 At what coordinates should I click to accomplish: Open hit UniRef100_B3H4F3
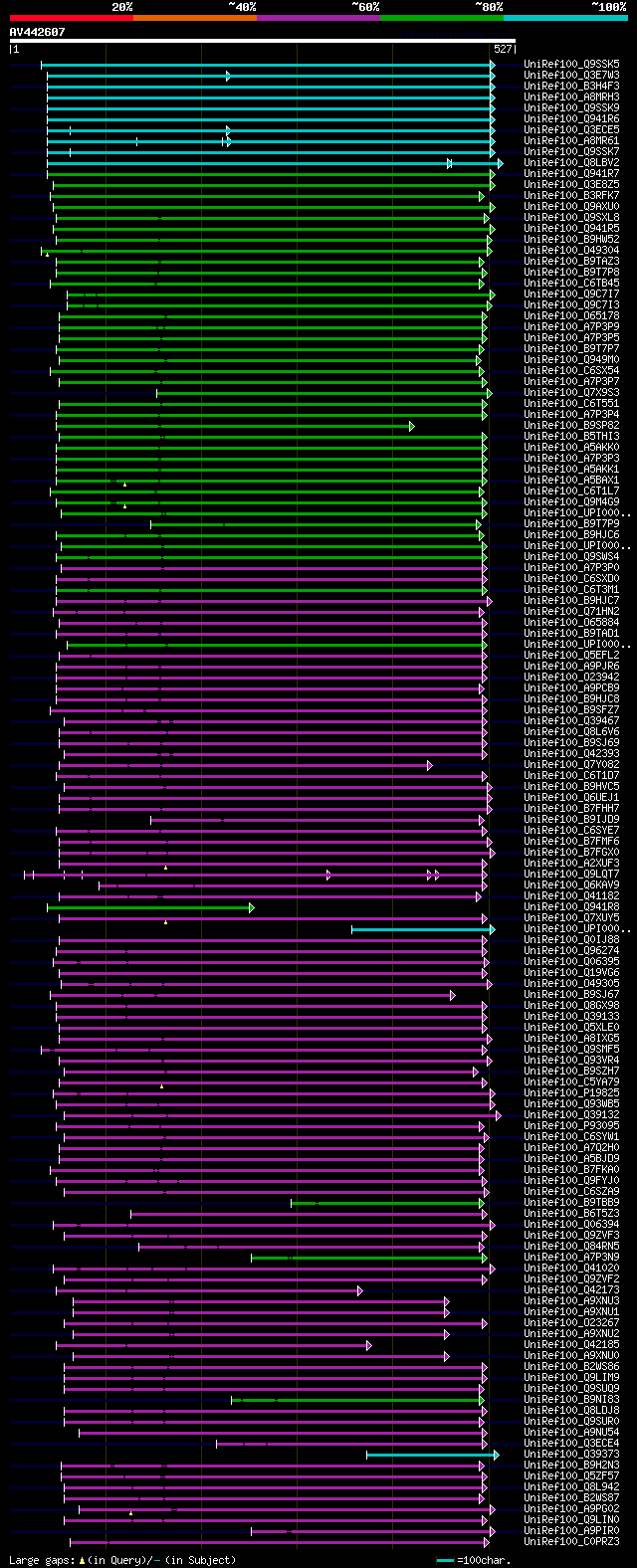pyautogui.click(x=572, y=86)
